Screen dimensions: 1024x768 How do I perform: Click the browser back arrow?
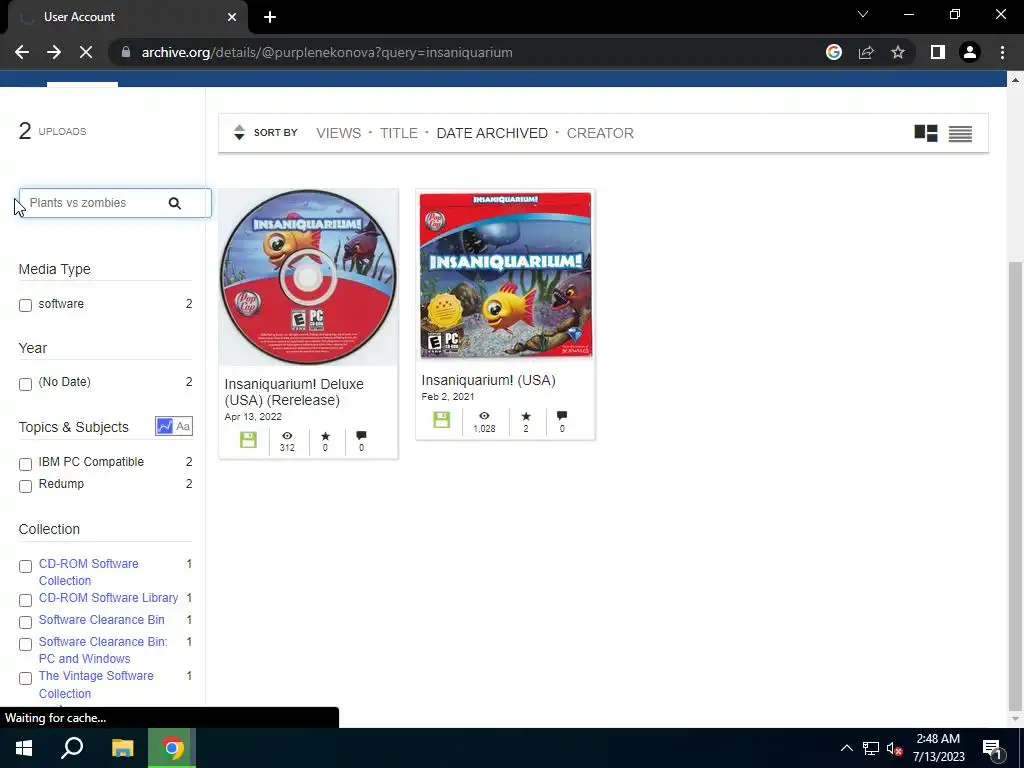click(22, 52)
